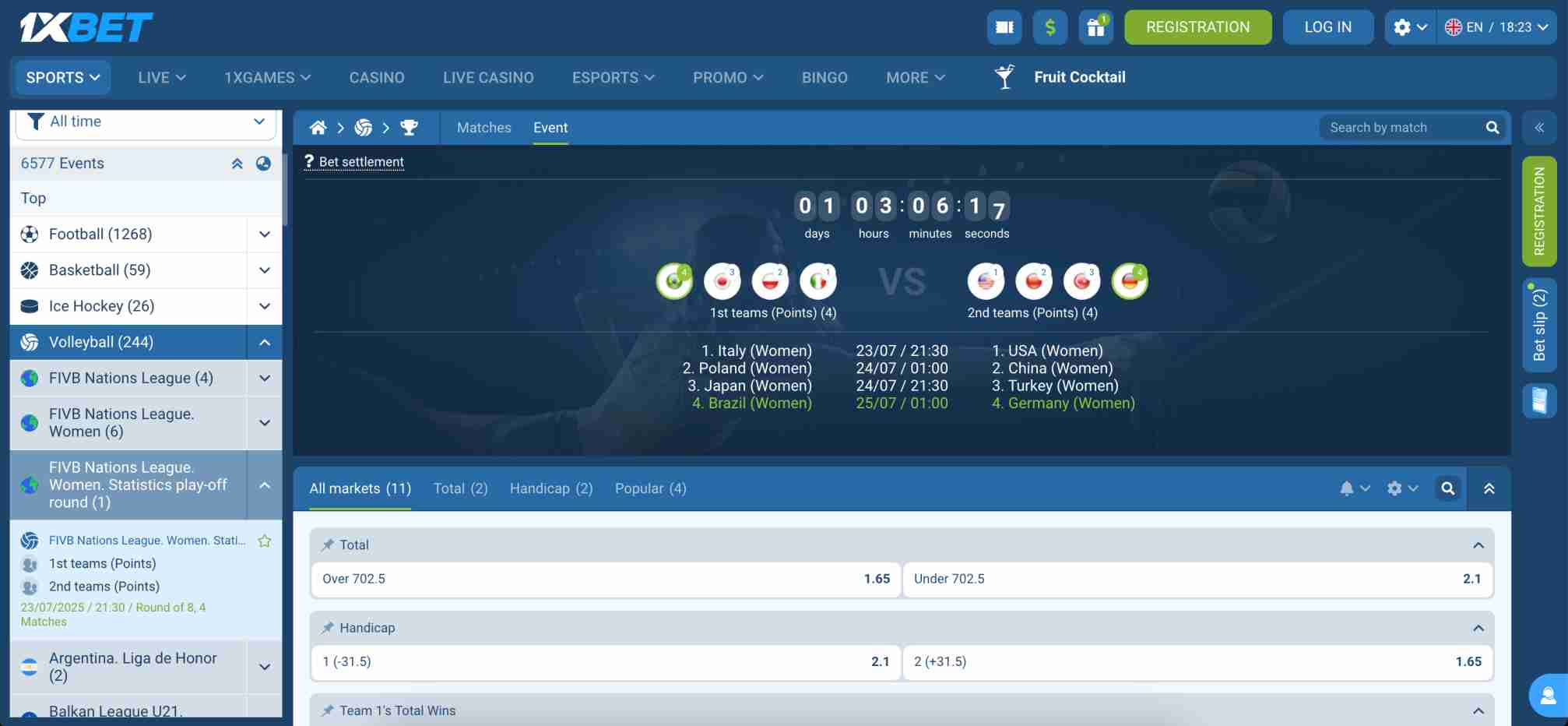
Task: Click the USA flag badge in 2nd teams
Action: (x=986, y=281)
